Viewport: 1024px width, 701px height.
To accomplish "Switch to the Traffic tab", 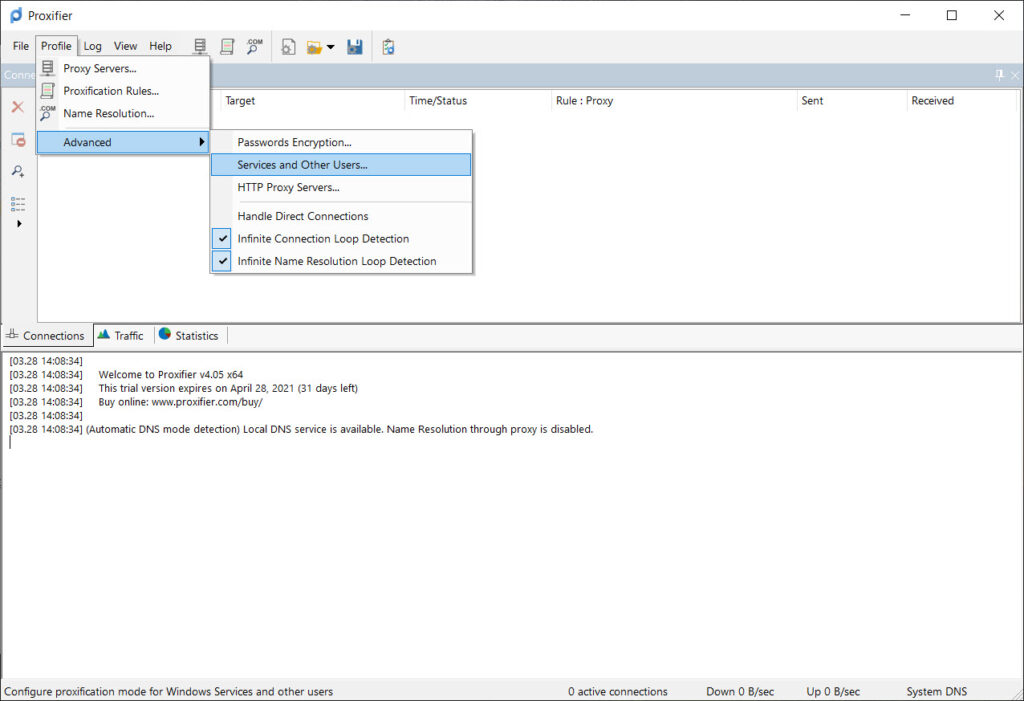I will (x=123, y=335).
